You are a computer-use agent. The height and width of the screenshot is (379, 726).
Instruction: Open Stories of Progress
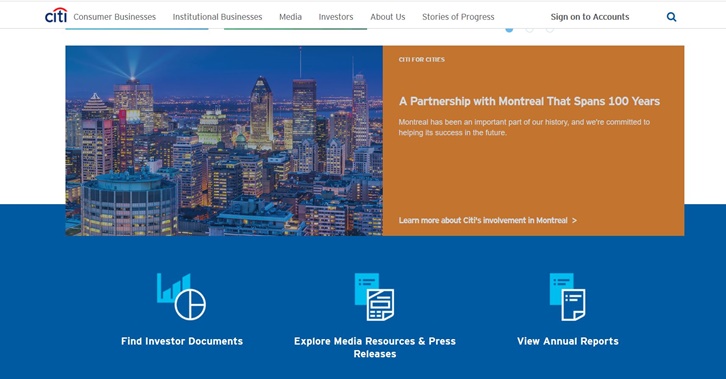coord(458,17)
